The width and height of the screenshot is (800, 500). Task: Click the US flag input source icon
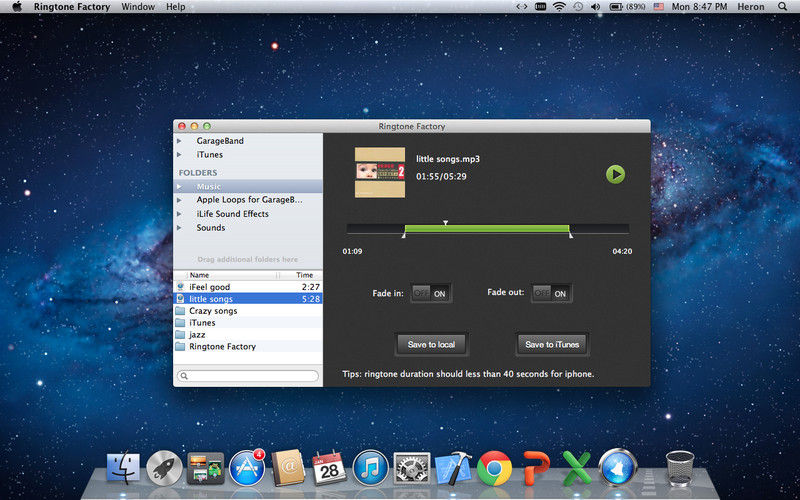tap(659, 7)
